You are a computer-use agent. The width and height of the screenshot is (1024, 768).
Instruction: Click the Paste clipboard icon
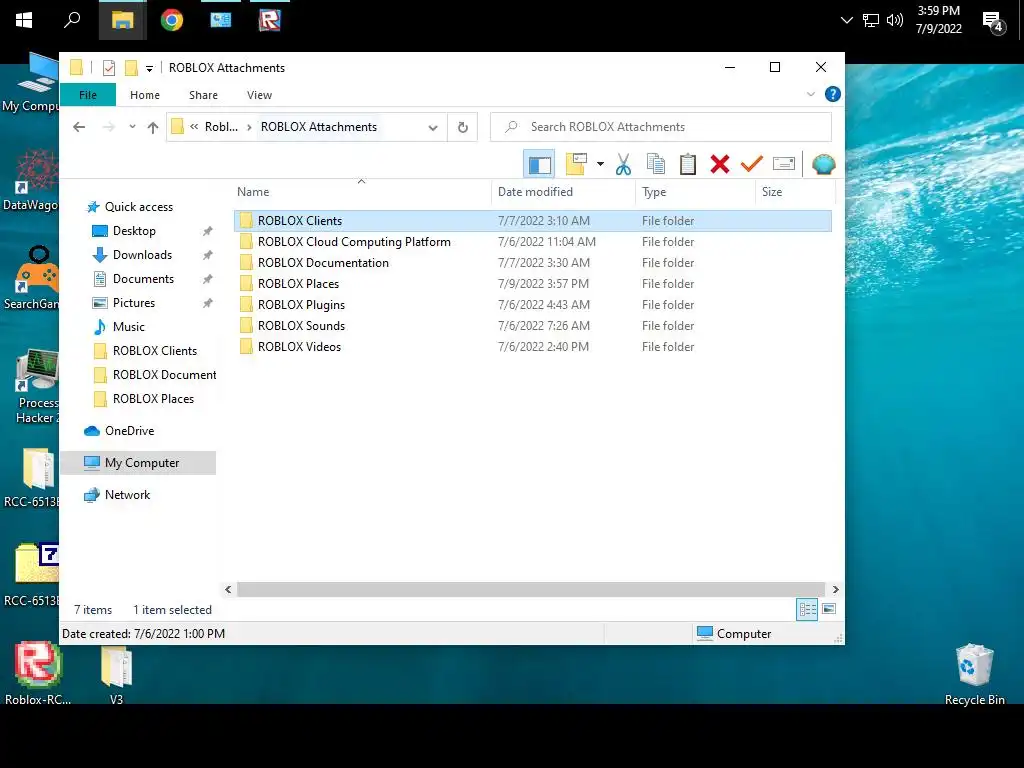click(688, 165)
